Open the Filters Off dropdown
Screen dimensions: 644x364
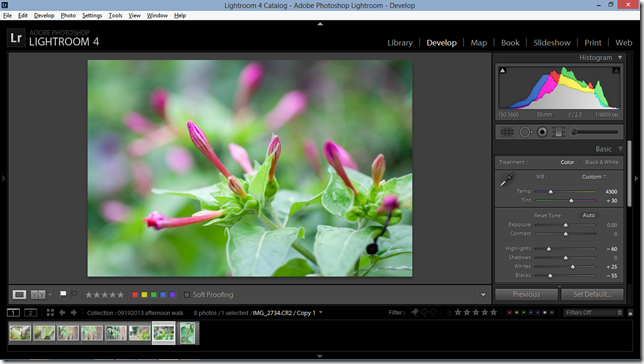593,313
